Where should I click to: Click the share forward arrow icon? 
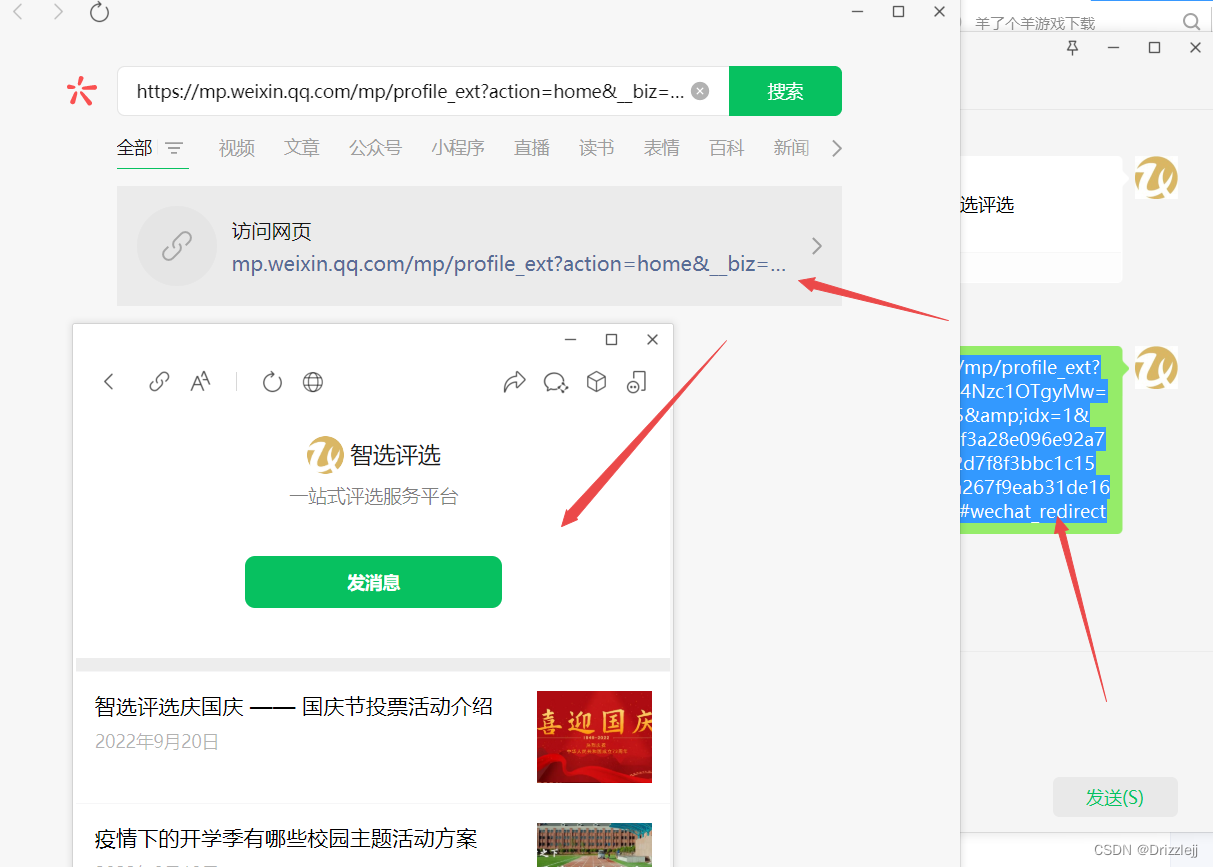pos(515,382)
